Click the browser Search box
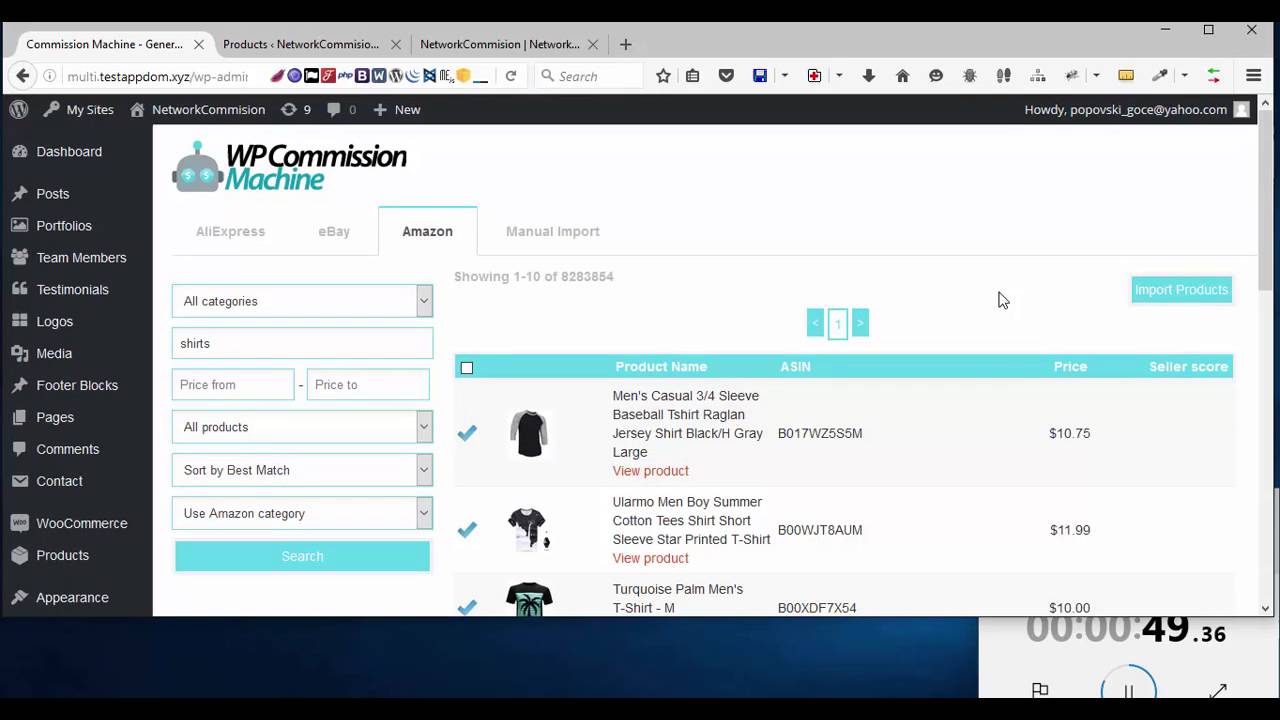Viewport: 1280px width, 720px height. click(x=590, y=76)
